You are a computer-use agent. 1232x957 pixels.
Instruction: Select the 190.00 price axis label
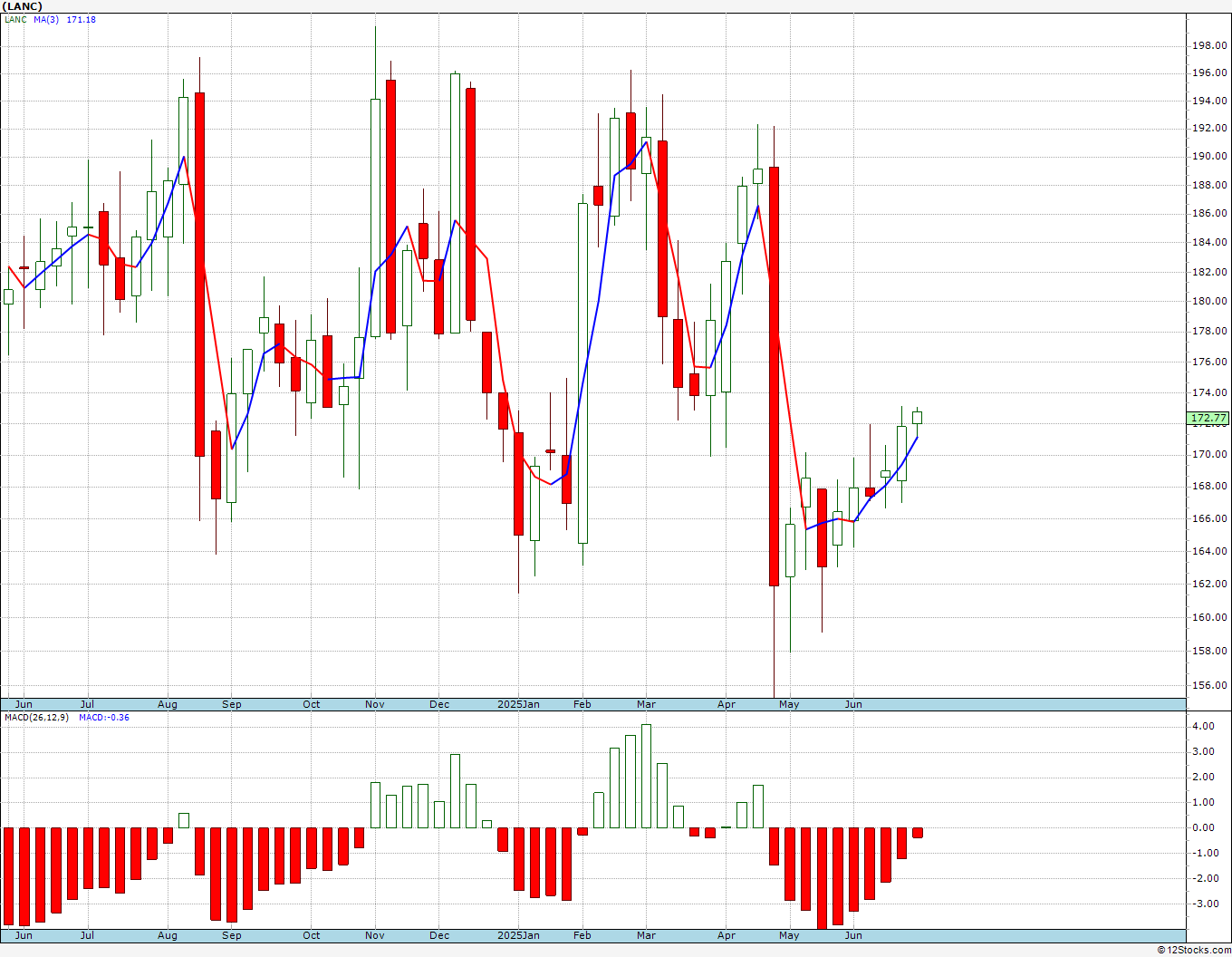(1210, 156)
